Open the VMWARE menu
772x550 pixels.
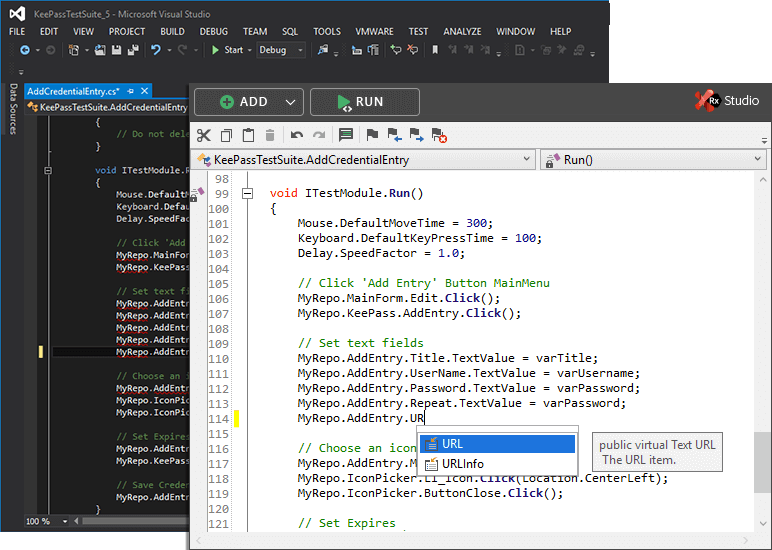pyautogui.click(x=374, y=32)
